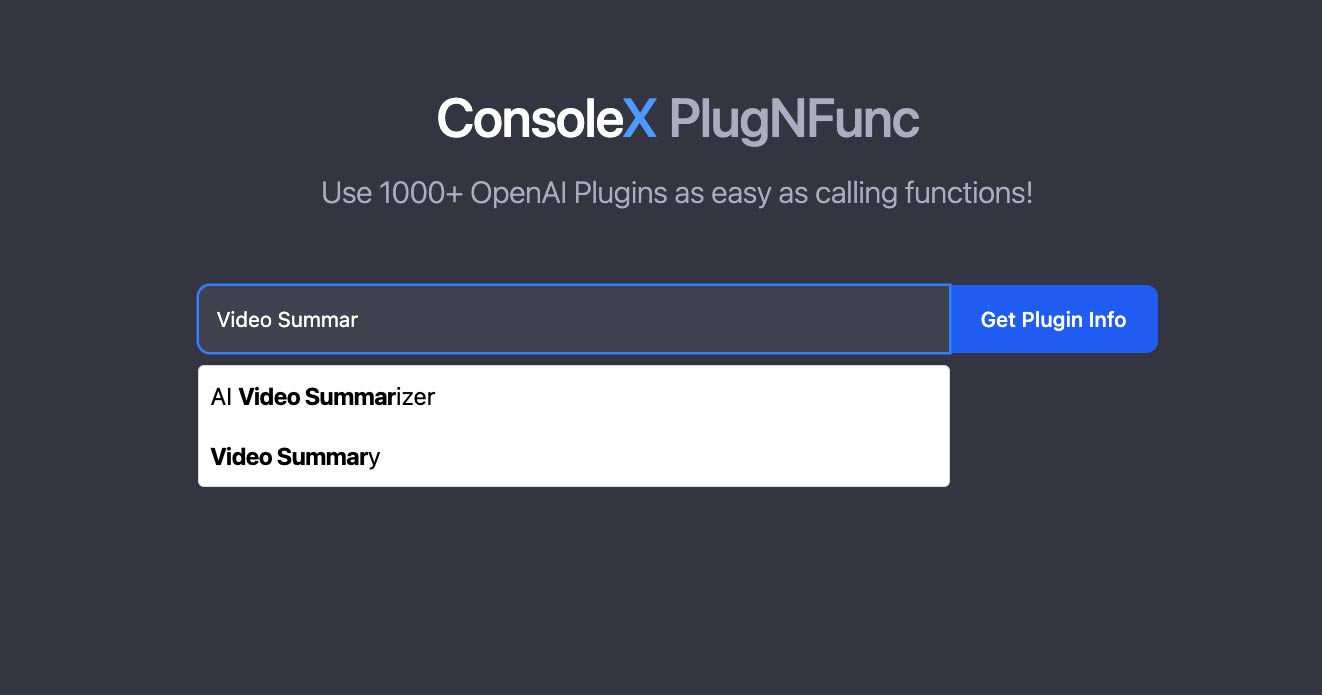
Task: Click the blue X in ConsoleX logo
Action: tap(640, 119)
